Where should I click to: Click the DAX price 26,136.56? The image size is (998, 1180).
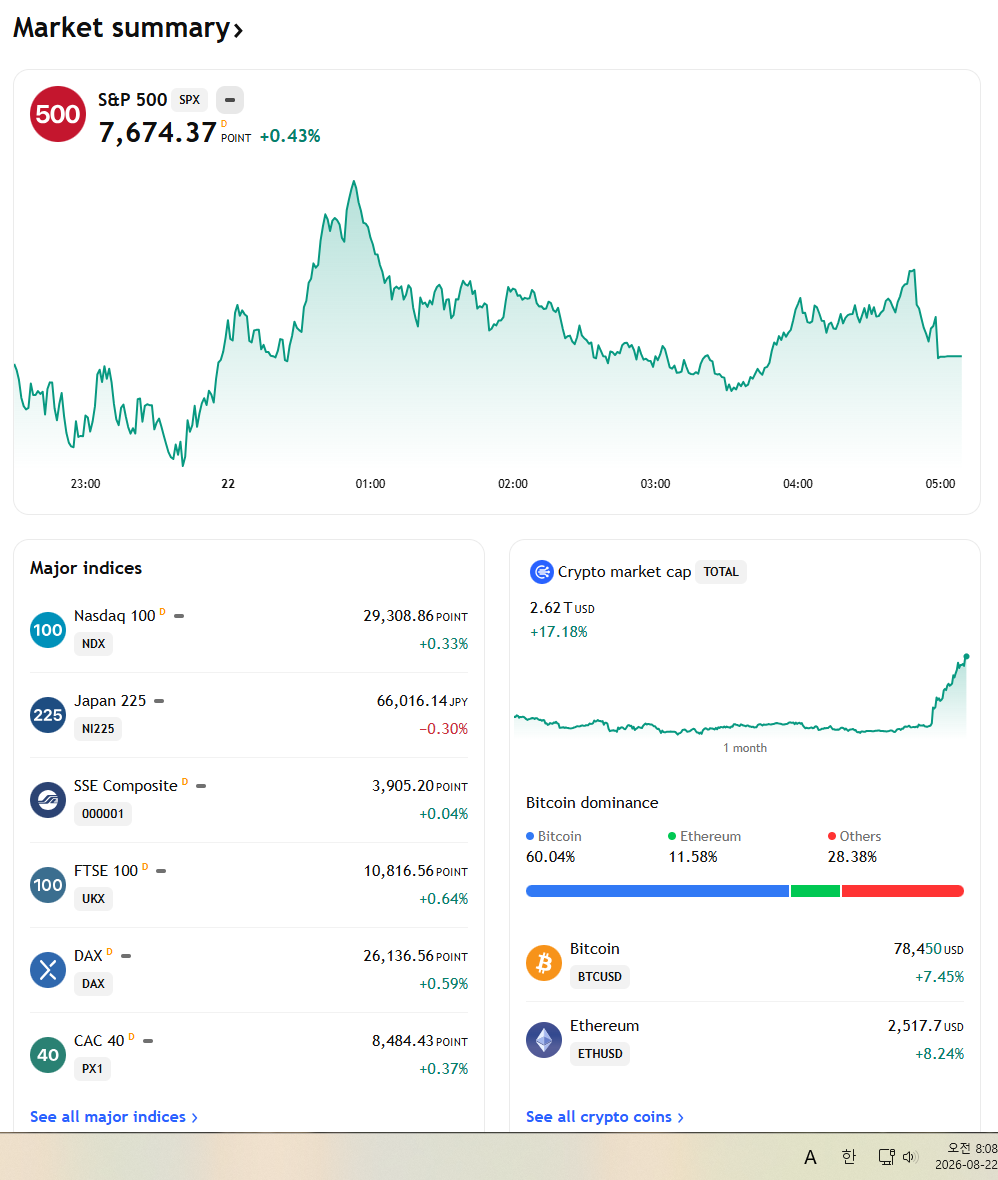pos(398,956)
